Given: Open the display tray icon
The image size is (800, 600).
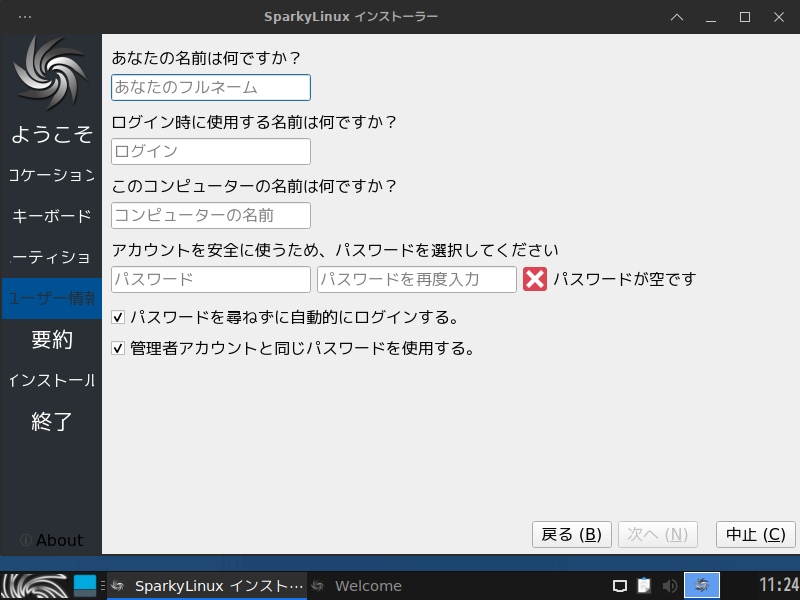Looking at the screenshot, I should (x=619, y=586).
